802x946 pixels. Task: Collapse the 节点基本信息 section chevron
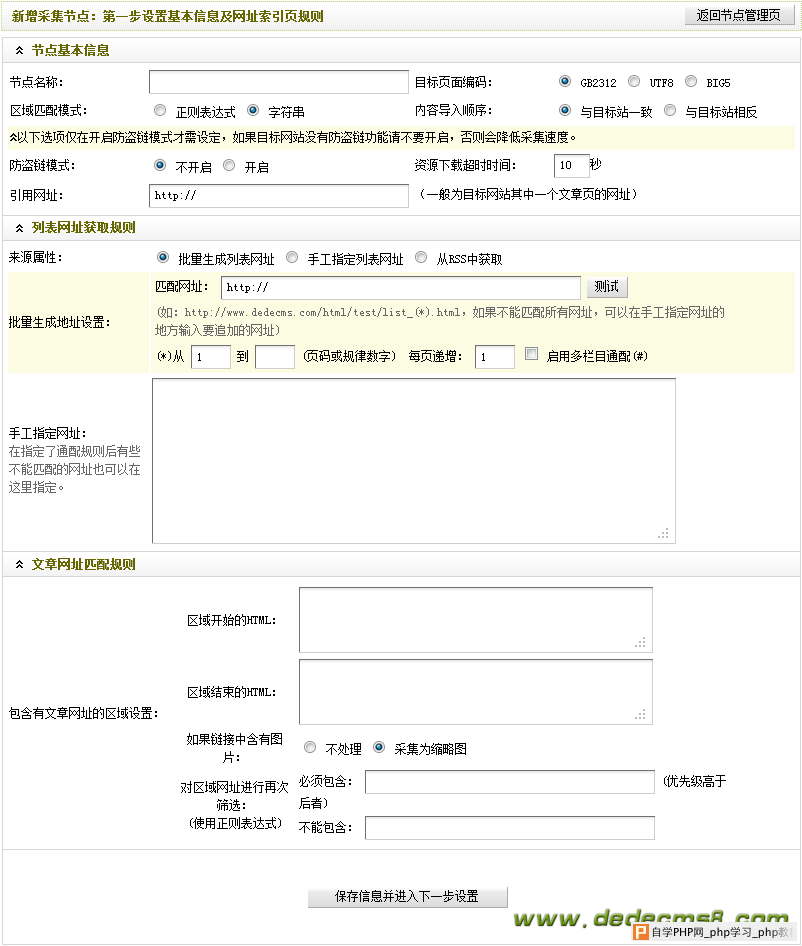pyautogui.click(x=19, y=50)
